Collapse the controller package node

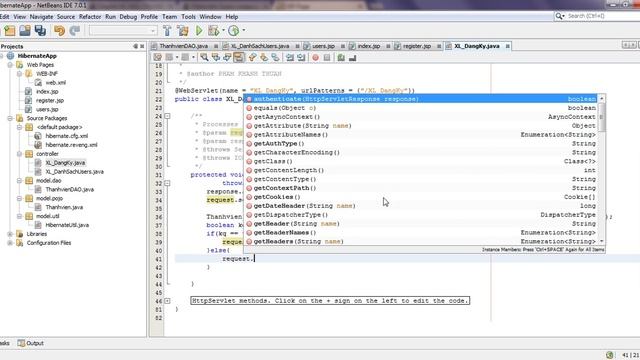[19, 154]
